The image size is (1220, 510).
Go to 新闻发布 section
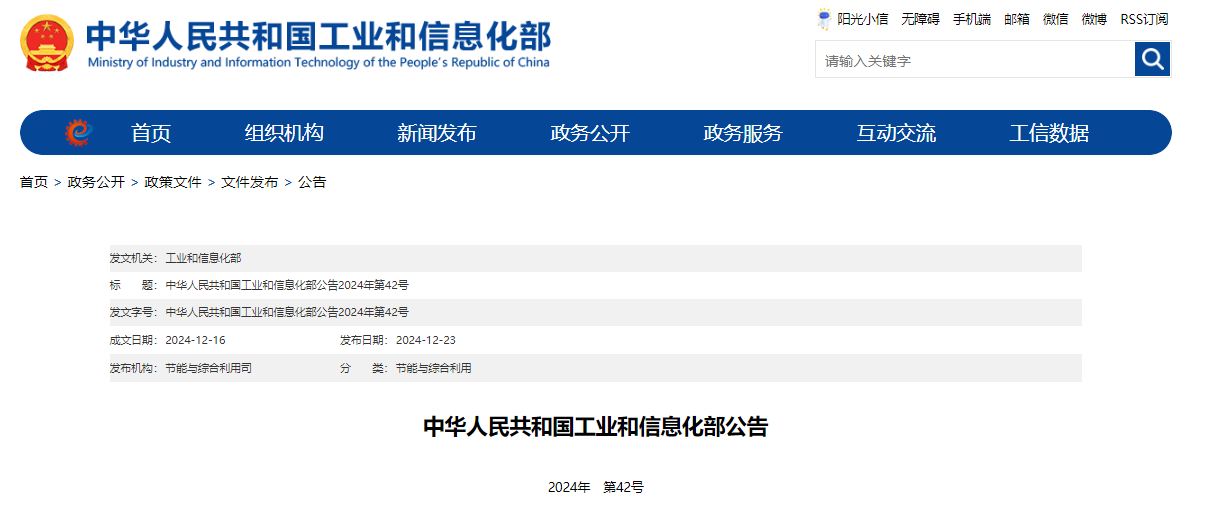click(x=437, y=133)
